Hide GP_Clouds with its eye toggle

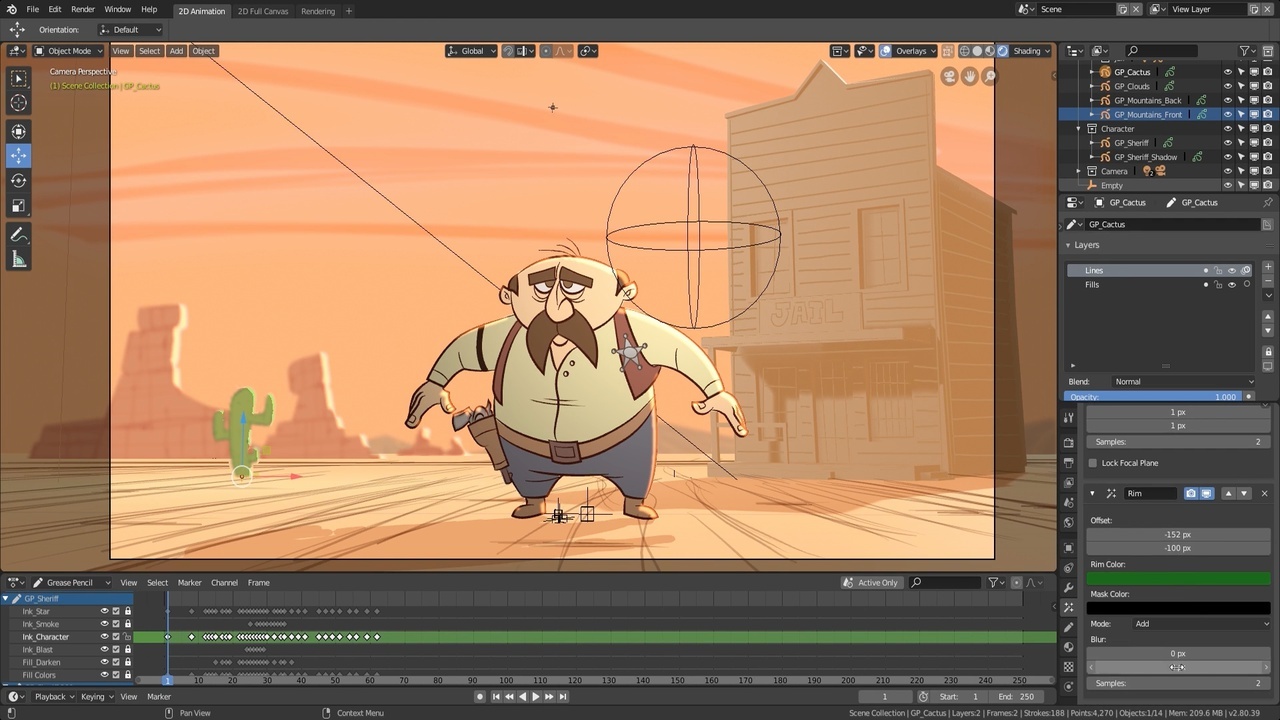pyautogui.click(x=1228, y=85)
